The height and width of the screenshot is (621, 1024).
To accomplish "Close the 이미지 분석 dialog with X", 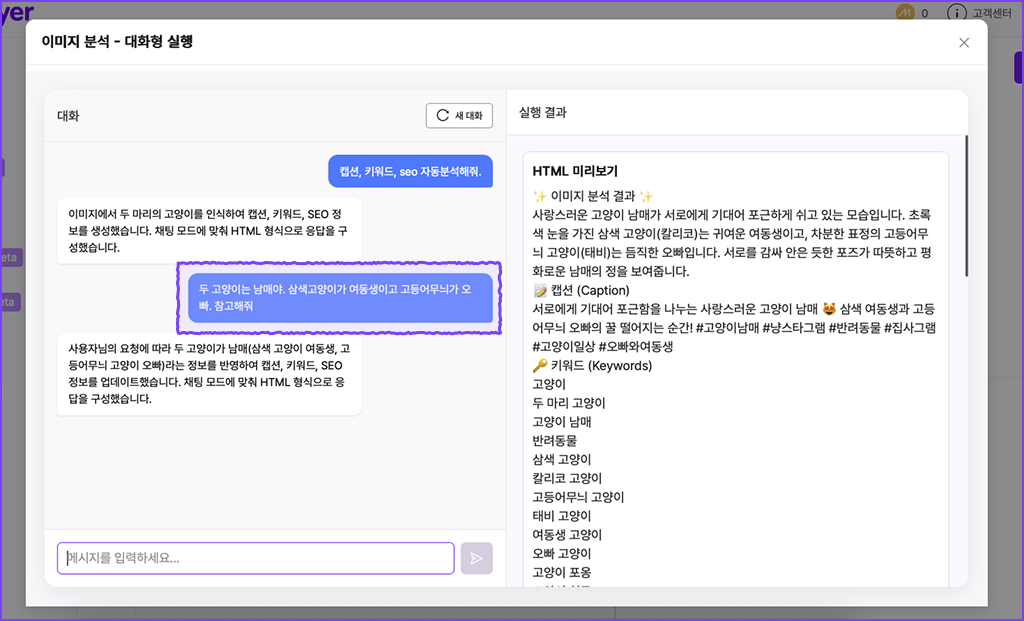I will coord(964,42).
